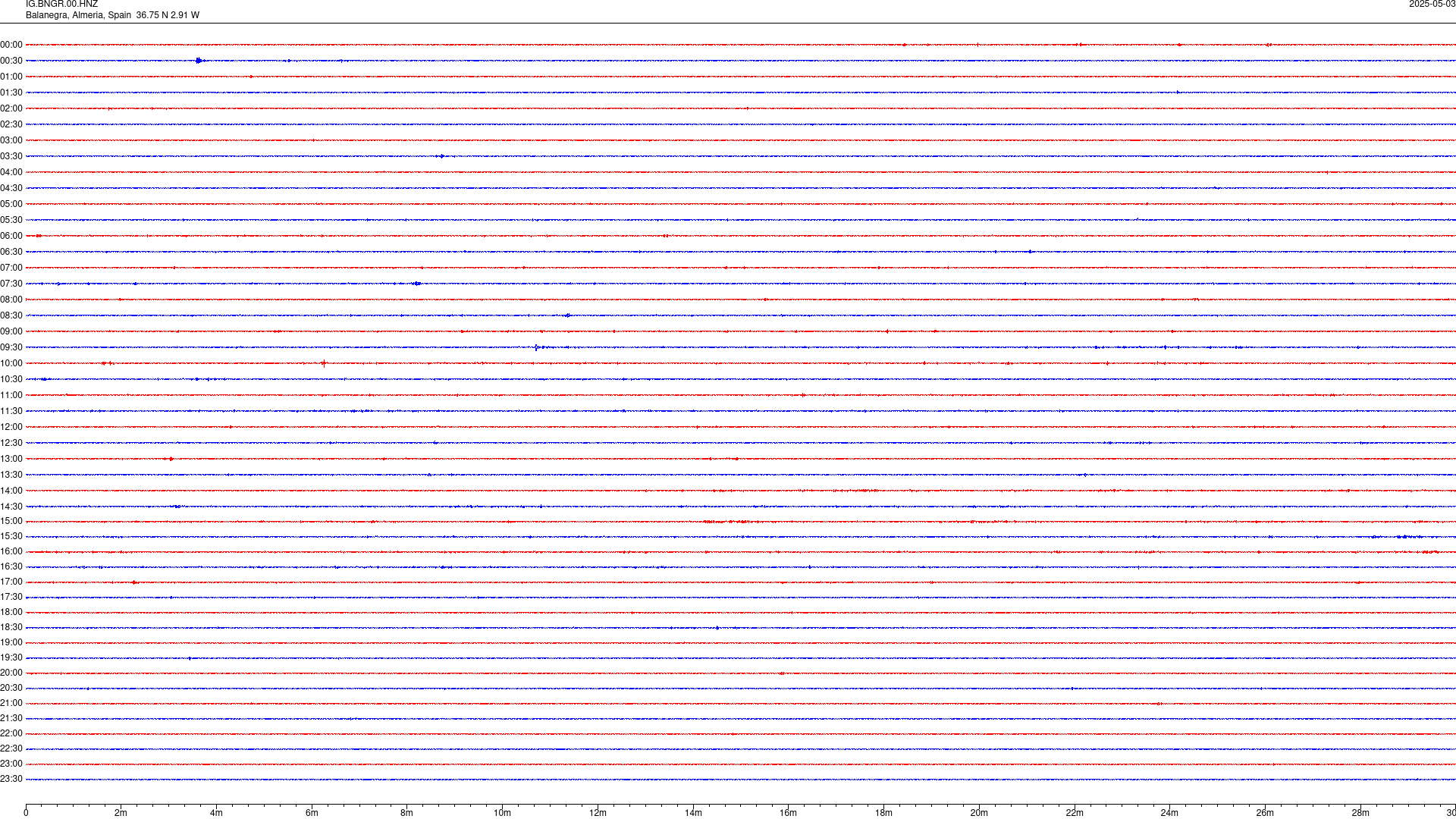Select the 05:00 time label
Image resolution: width=1456 pixels, height=819 pixels.
coord(11,204)
